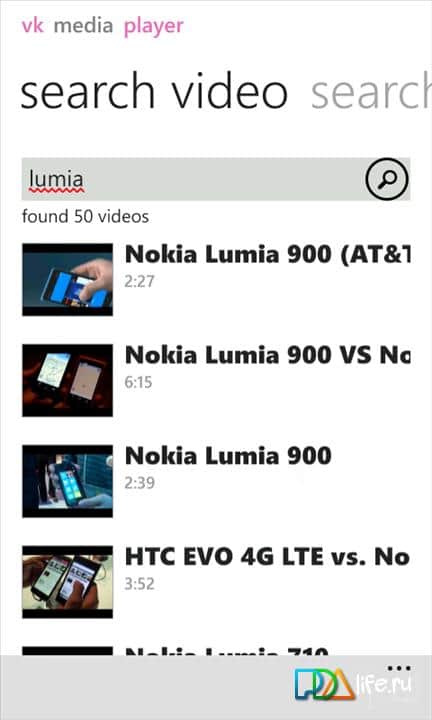The image size is (432, 720).
Task: Play the Nokia Lumia 900 title
Action: click(x=228, y=456)
